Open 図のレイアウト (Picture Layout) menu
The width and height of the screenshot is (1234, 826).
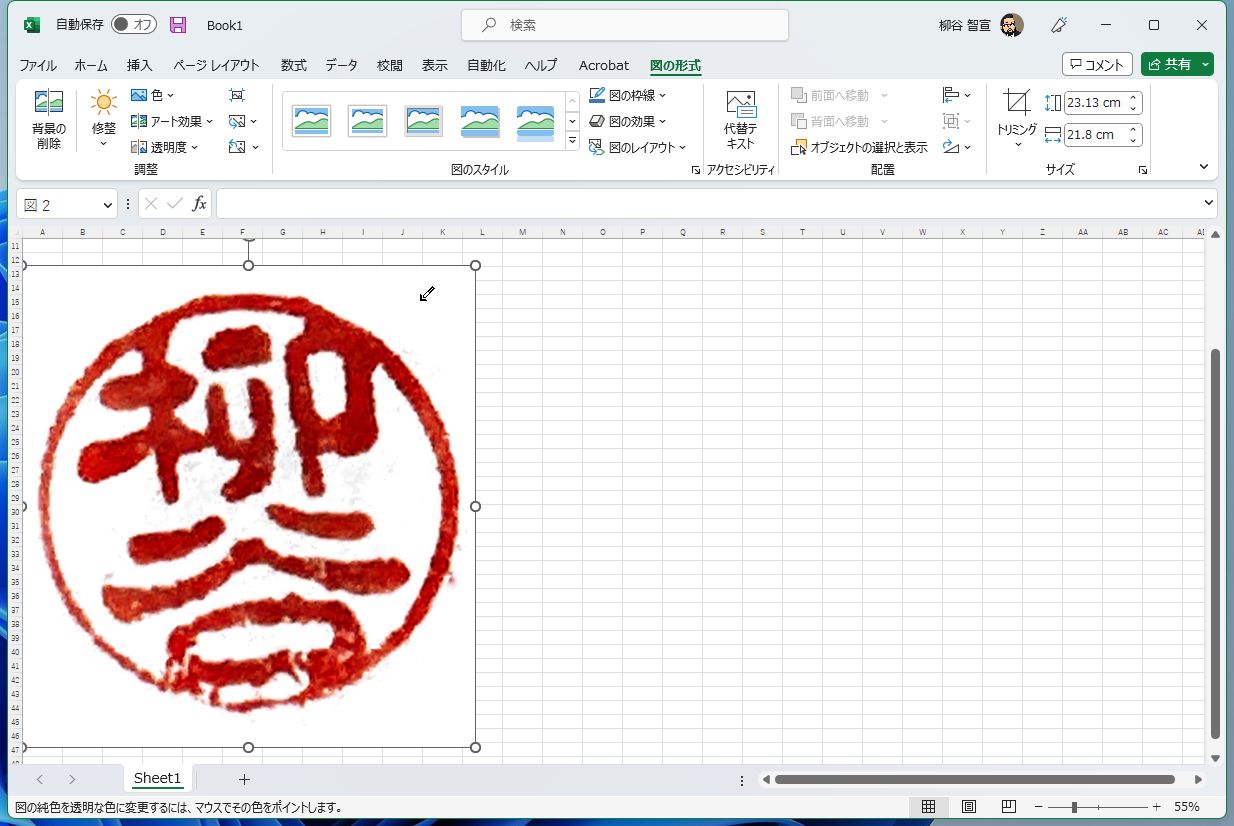(638, 147)
